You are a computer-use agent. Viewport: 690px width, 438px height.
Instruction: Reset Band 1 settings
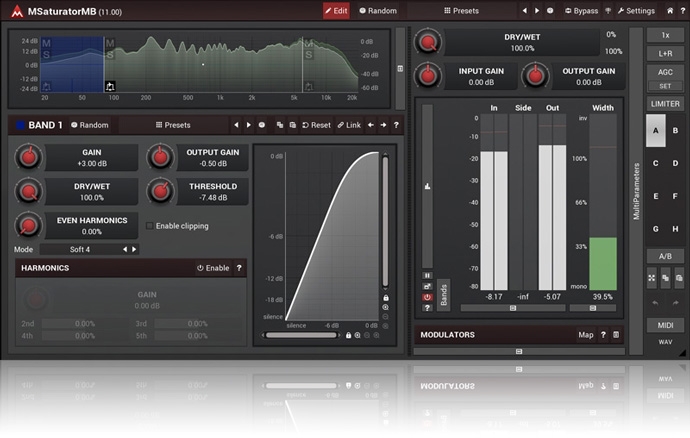tap(315, 125)
